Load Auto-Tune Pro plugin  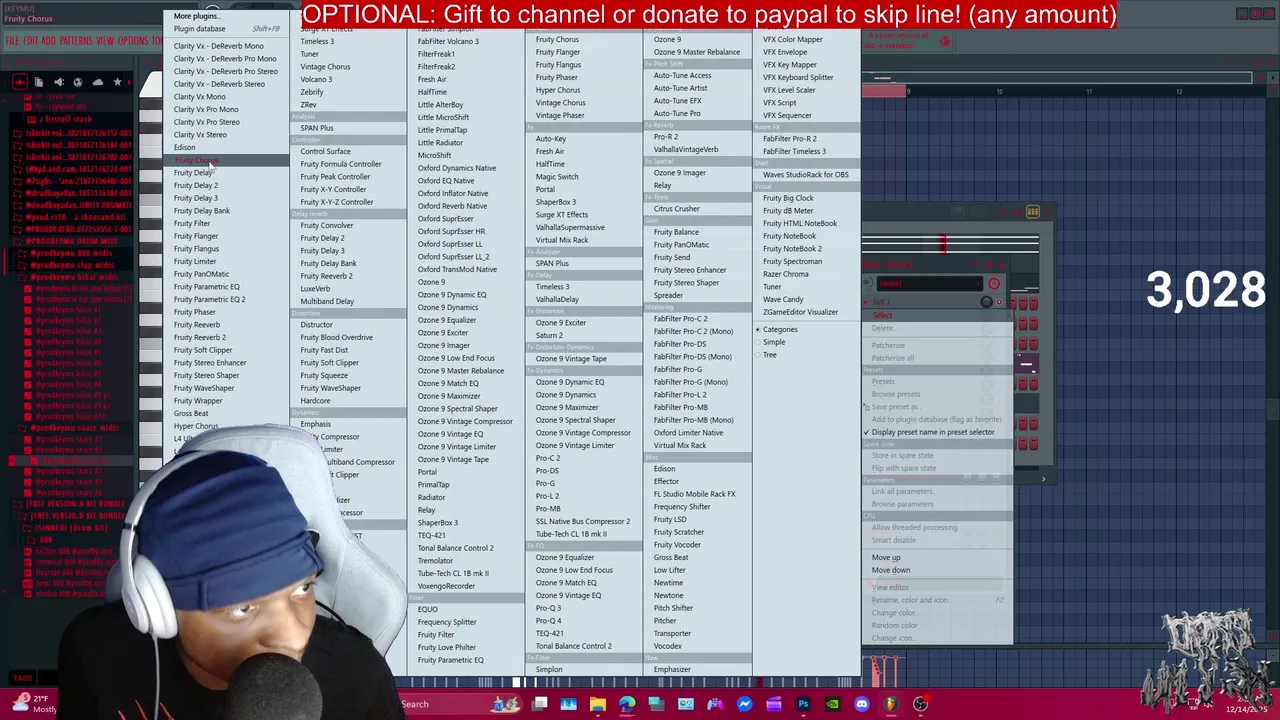point(677,114)
